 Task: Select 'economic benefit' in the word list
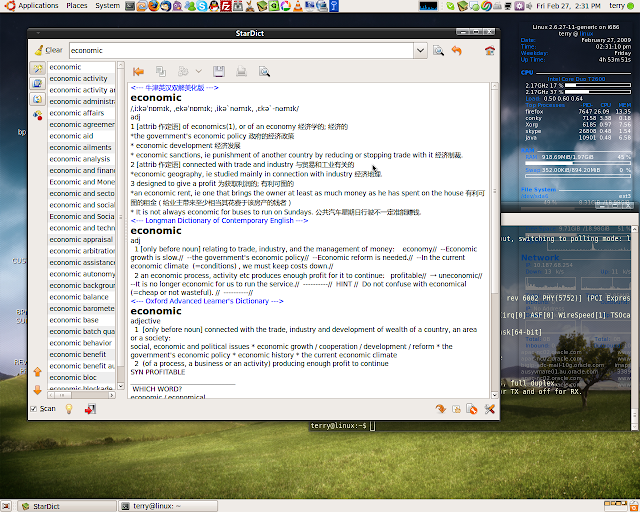point(78,354)
